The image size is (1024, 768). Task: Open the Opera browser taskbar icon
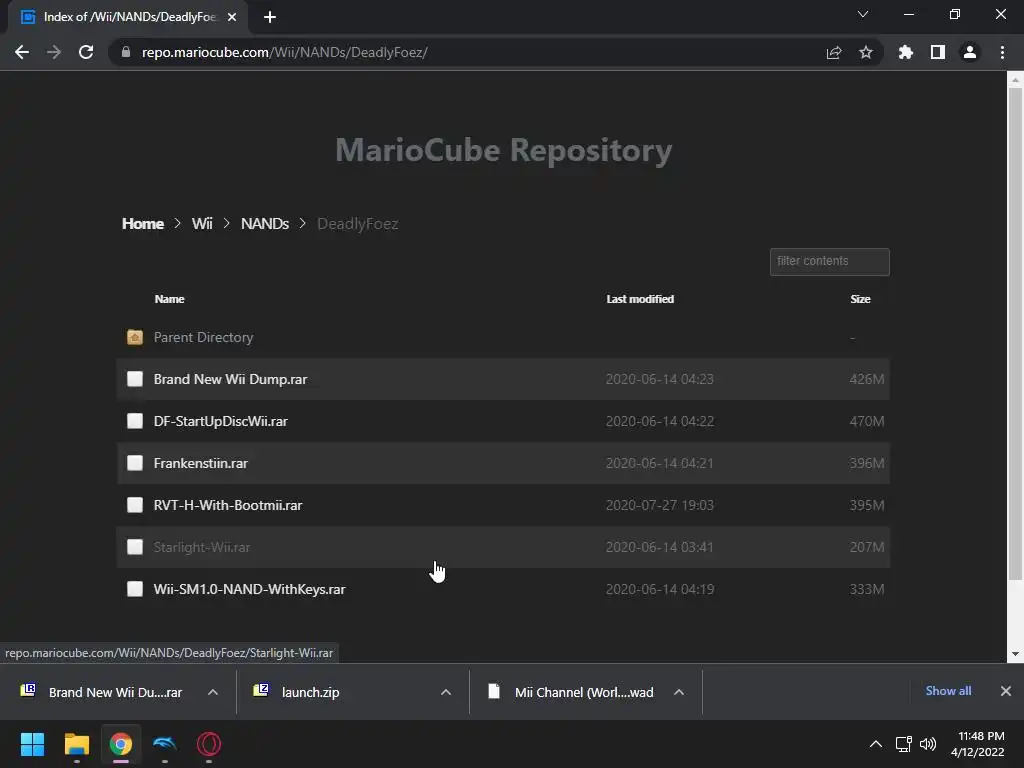(209, 744)
